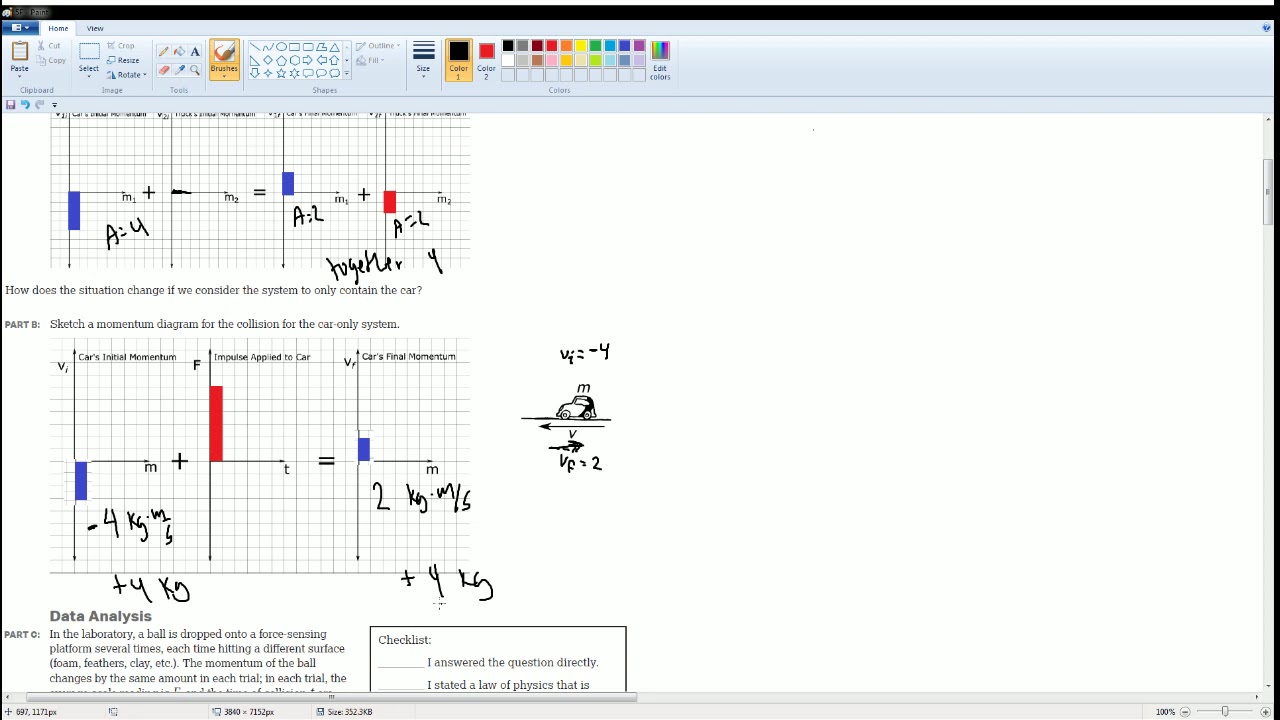
Task: Select the Pentagon shape
Action: coord(281,60)
